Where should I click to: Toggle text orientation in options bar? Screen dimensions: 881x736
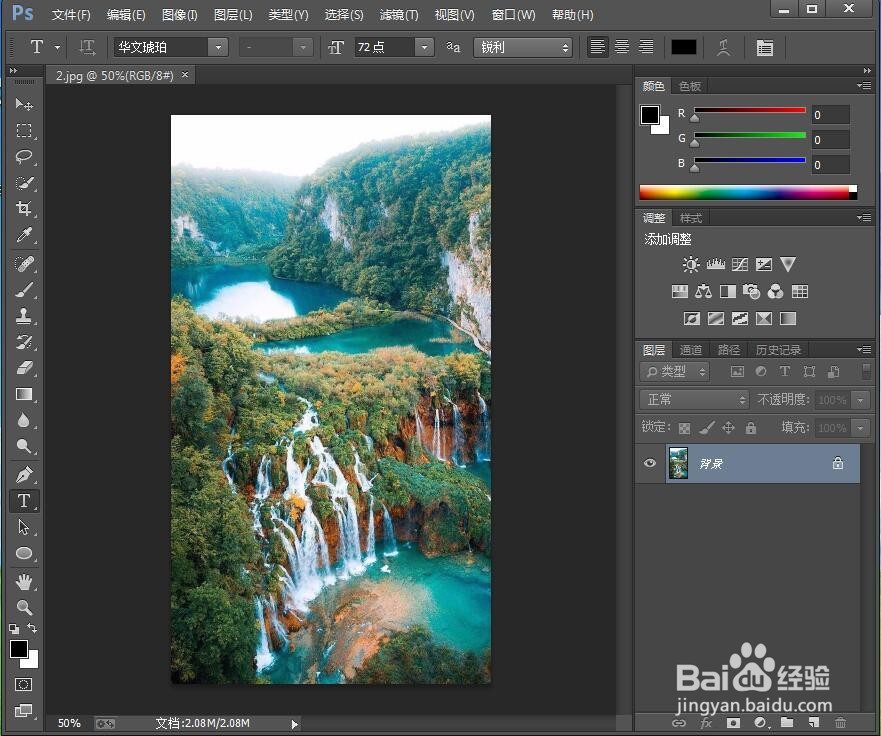coord(87,47)
